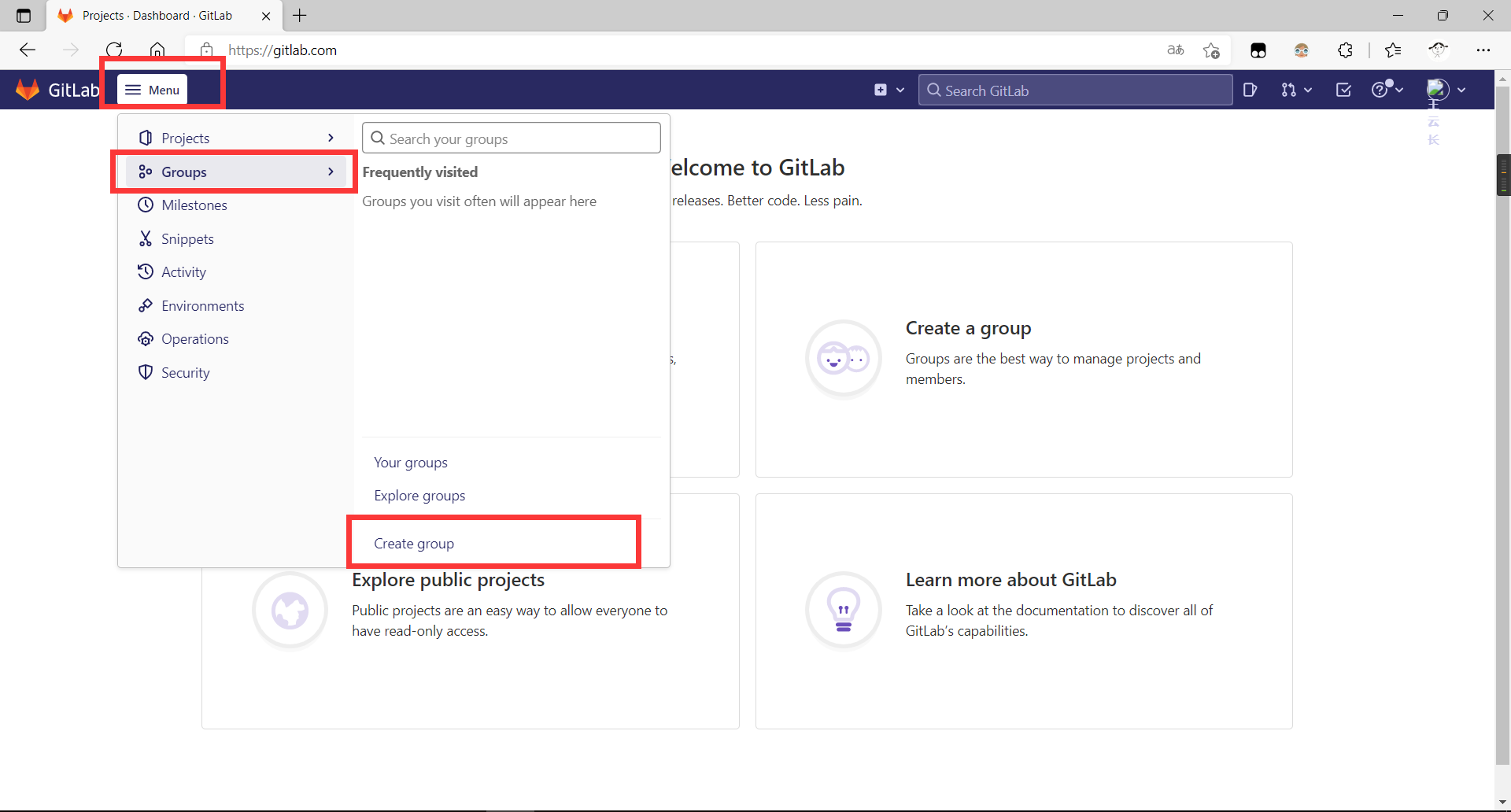This screenshot has width=1511, height=812.
Task: Open the to-do list checkmark icon
Action: (1343, 90)
